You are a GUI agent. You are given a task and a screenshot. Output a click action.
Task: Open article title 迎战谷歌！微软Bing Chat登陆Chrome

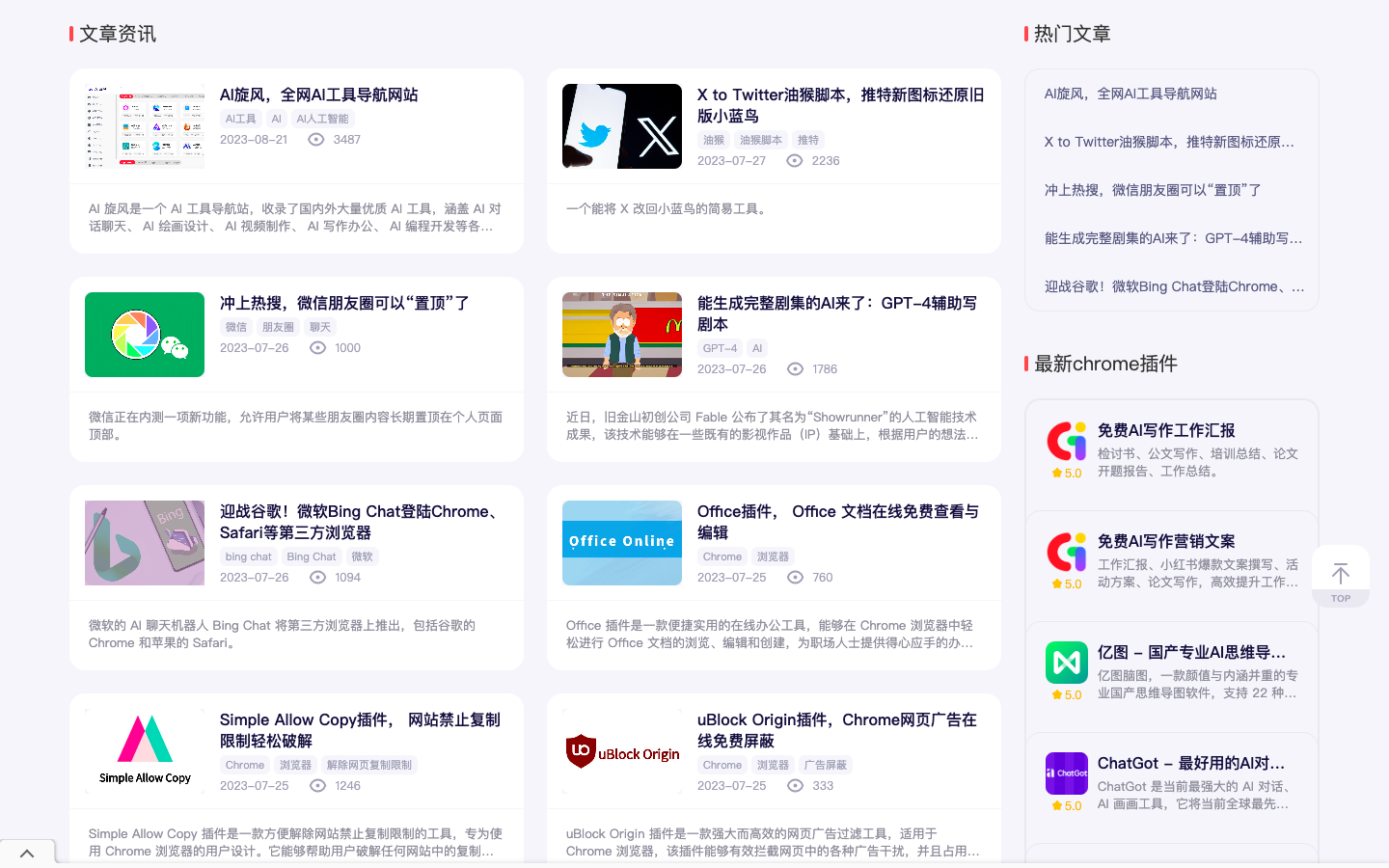[361, 522]
